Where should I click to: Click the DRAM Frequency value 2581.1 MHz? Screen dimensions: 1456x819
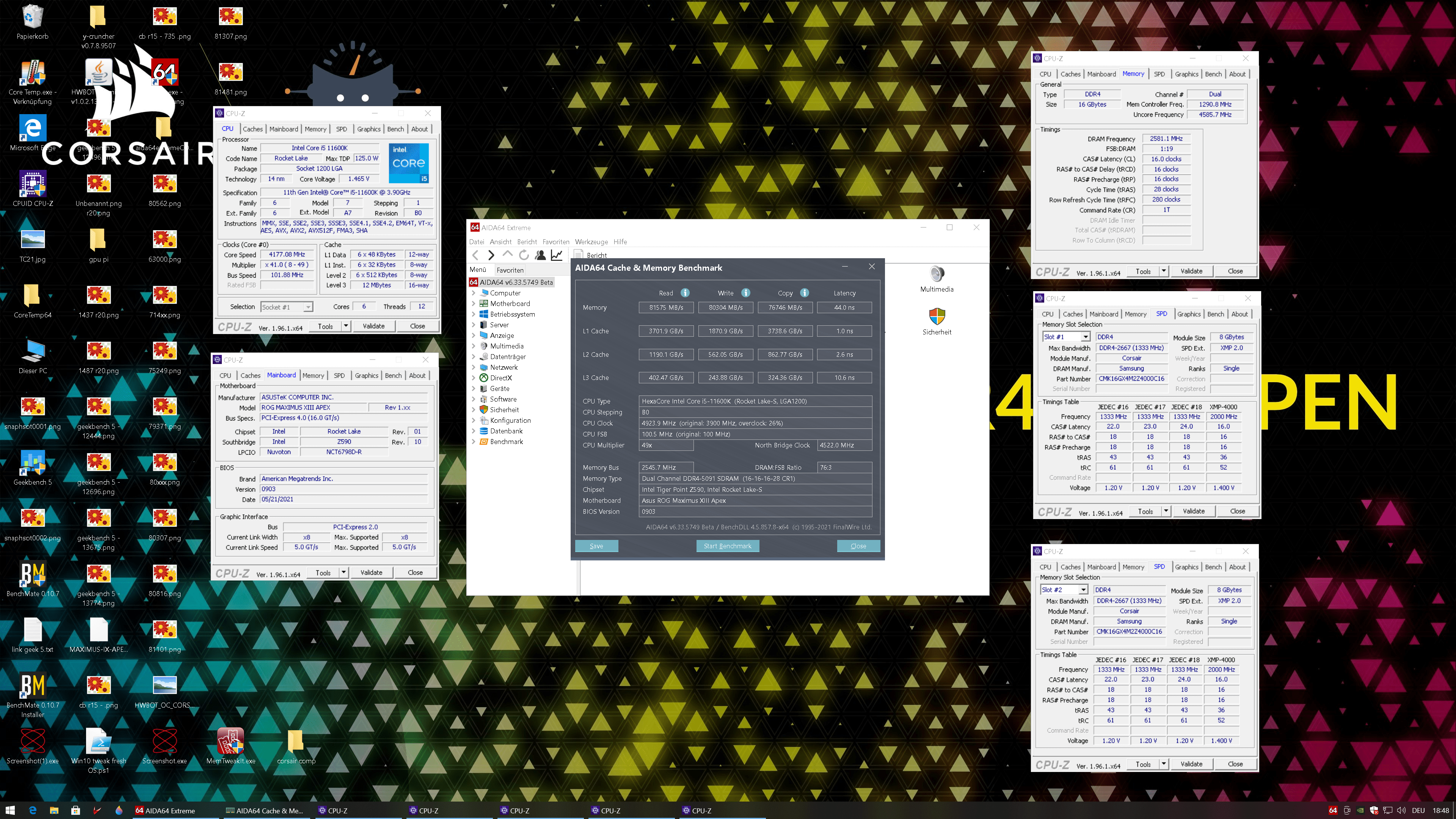pos(1166,138)
